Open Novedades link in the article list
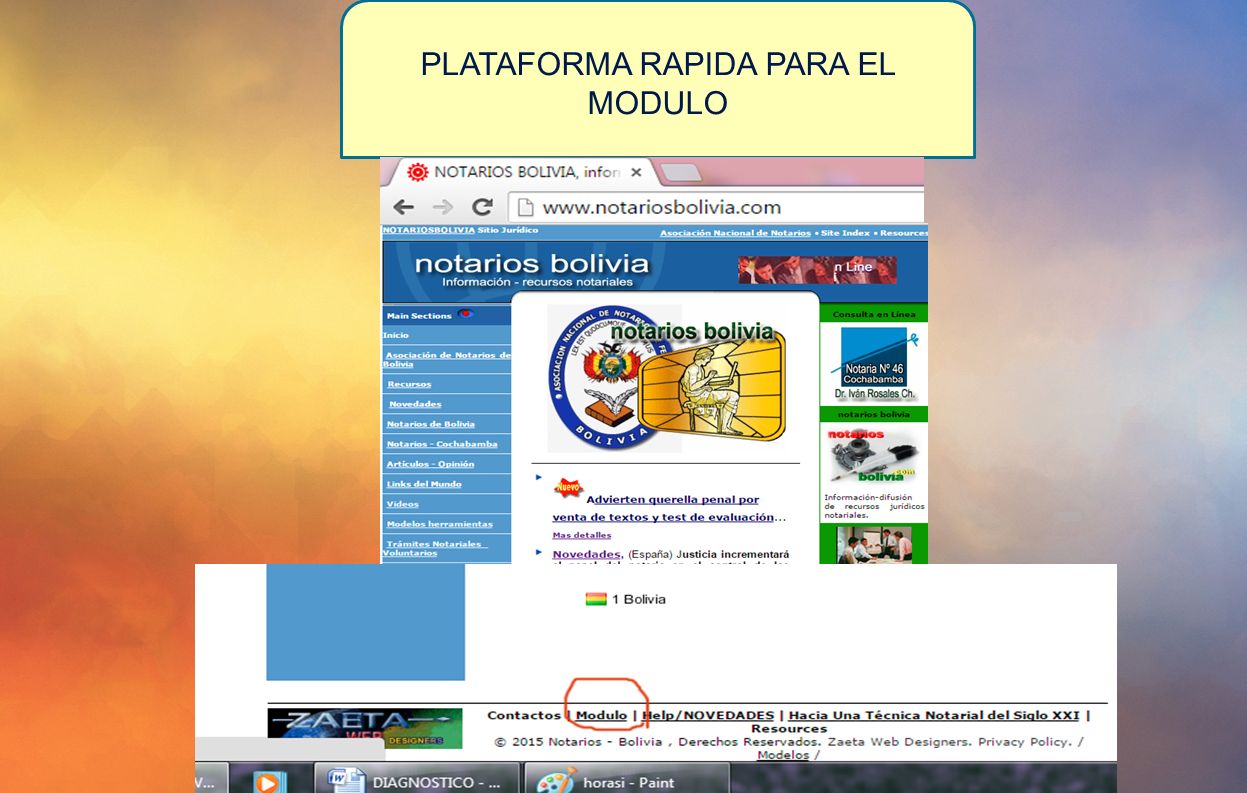 coord(586,554)
